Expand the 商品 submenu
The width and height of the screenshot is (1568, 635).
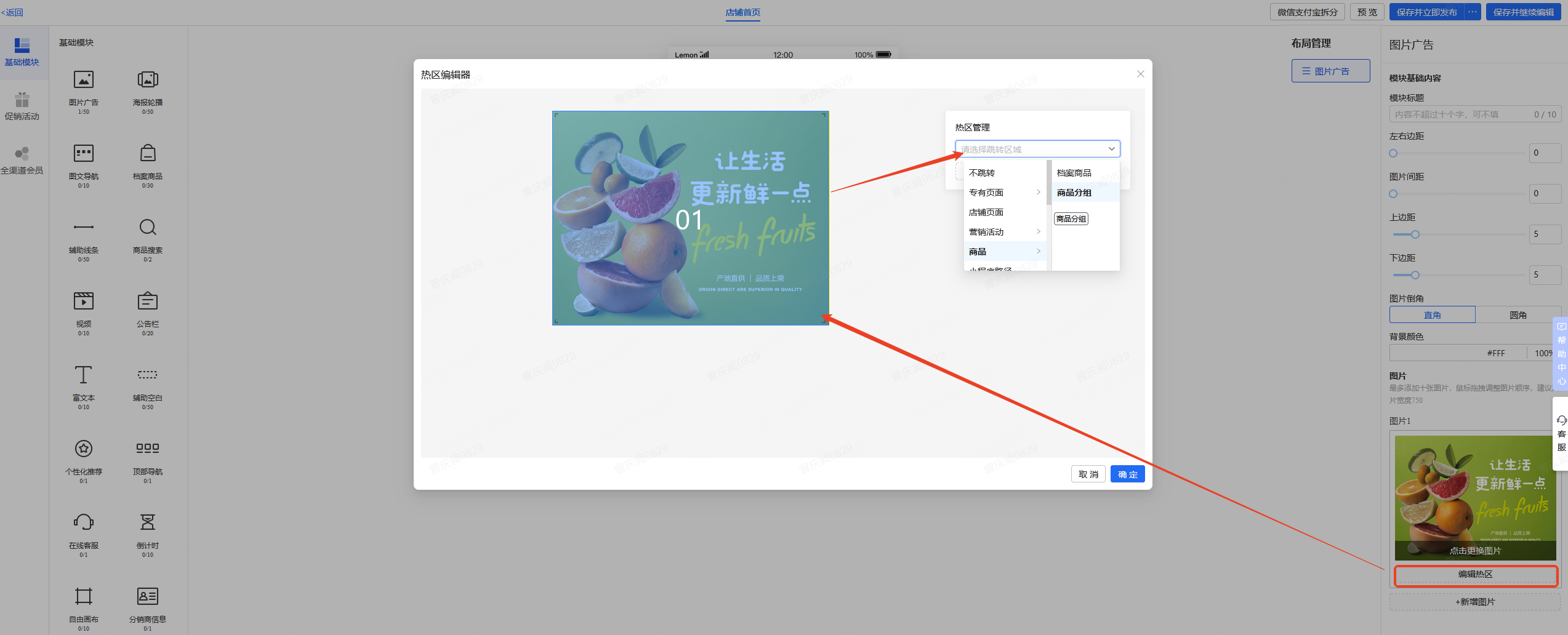pyautogui.click(x=1005, y=252)
